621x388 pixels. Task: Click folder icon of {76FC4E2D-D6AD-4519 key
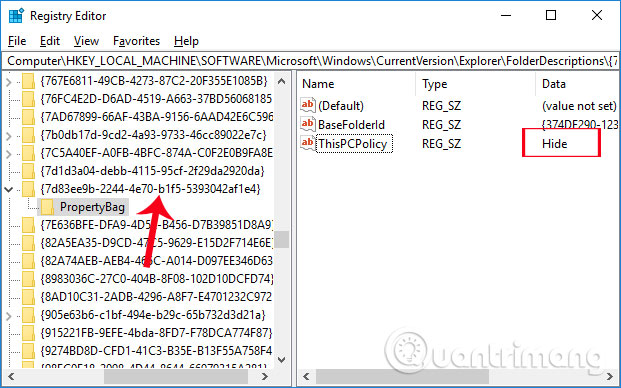(29, 99)
